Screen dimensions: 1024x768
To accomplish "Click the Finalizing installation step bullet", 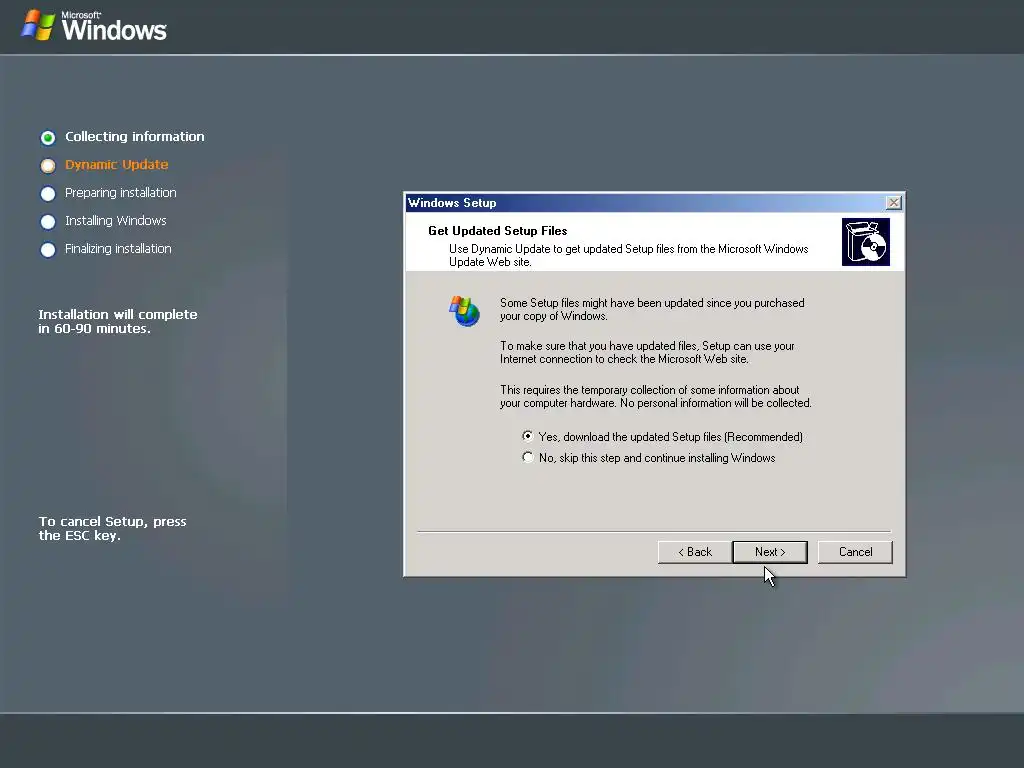I will pos(48,250).
